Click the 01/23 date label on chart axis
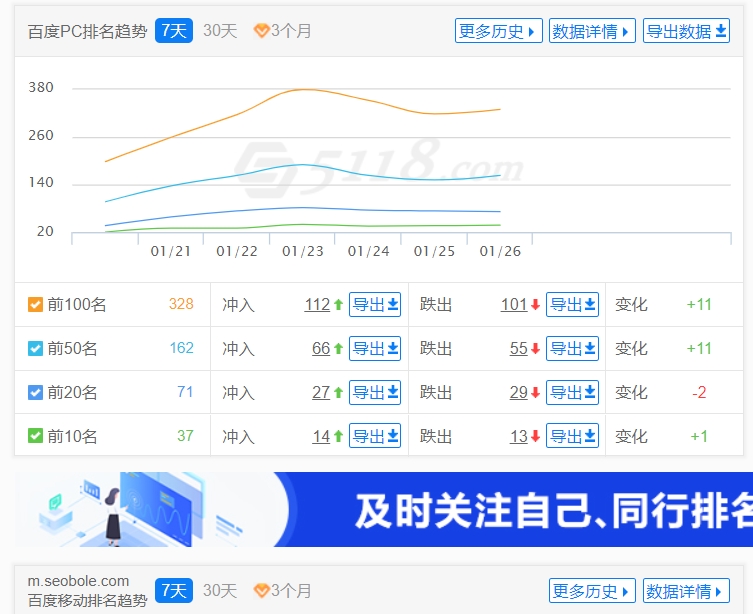Image resolution: width=753 pixels, height=614 pixels. (303, 251)
